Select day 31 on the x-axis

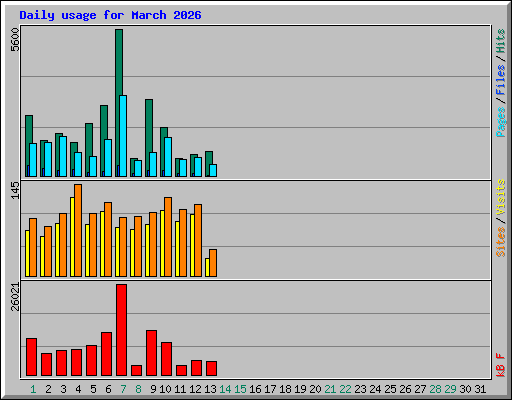[480, 389]
